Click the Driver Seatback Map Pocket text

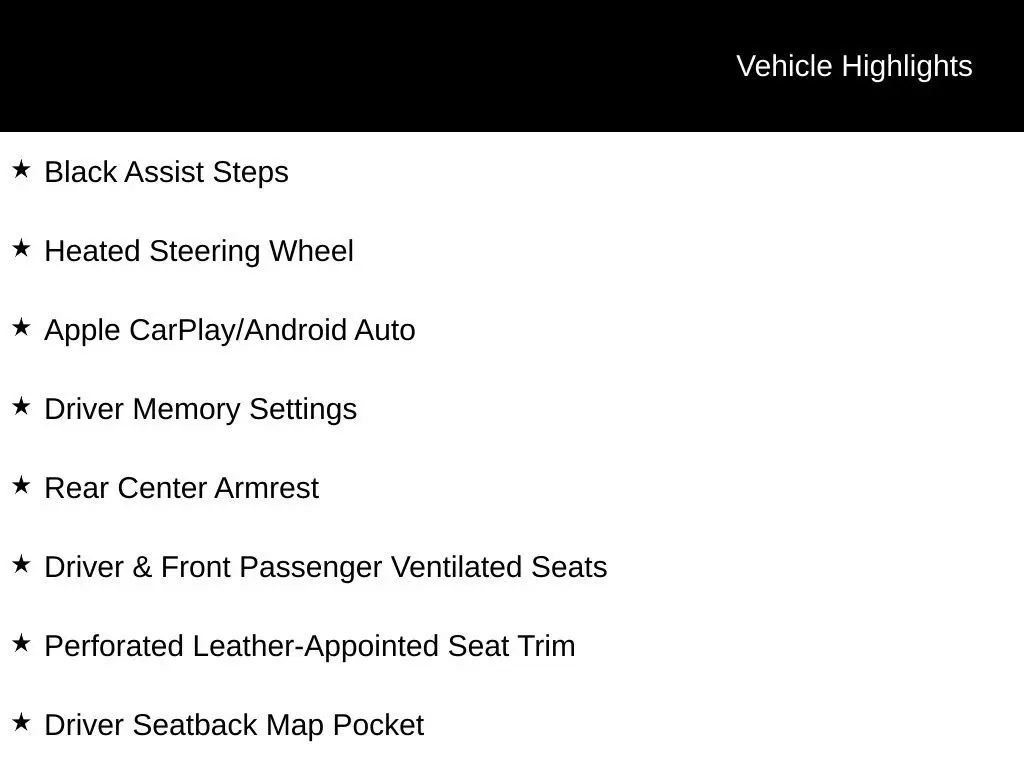[234, 725]
